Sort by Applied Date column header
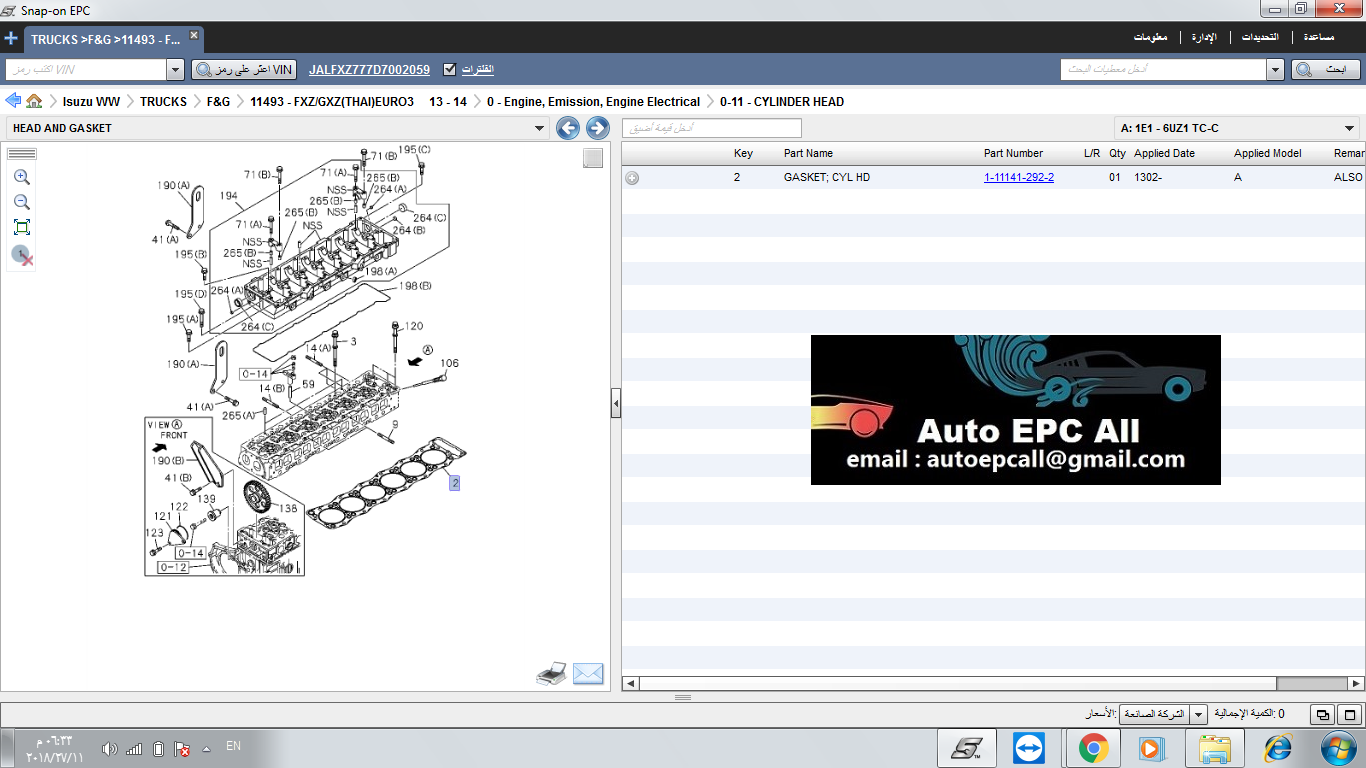The image size is (1366, 768). pos(1164,153)
